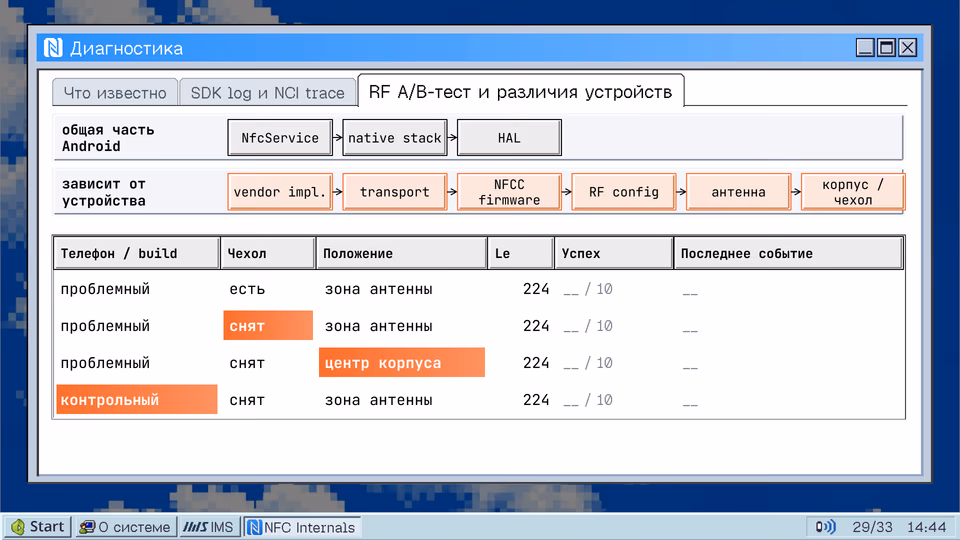Screen dimensions: 960x540
Task: Click 'Последнее событие' column header
Action: point(788,253)
